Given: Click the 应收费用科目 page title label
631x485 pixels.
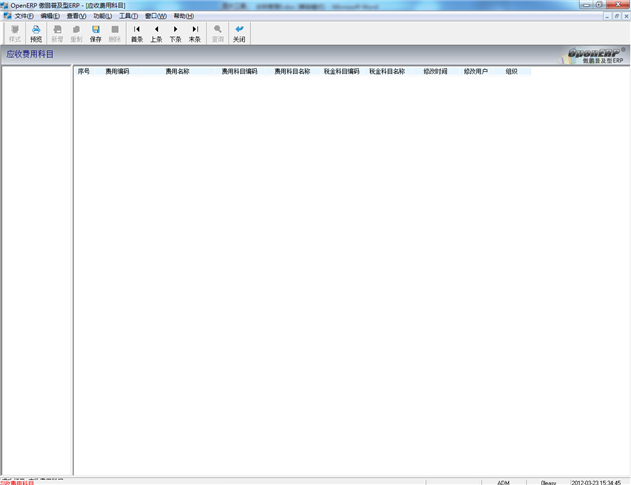Looking at the screenshot, I should pyautogui.click(x=30, y=54).
